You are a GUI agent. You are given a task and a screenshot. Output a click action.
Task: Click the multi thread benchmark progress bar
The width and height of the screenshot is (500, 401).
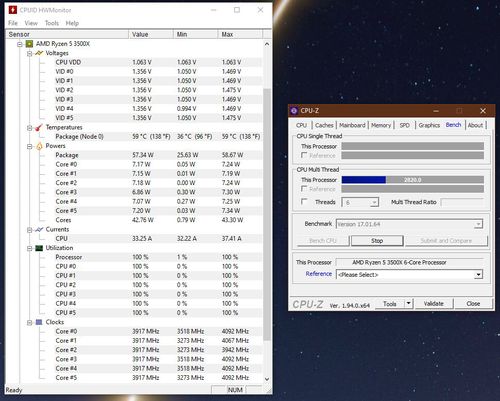pyautogui.click(x=413, y=180)
